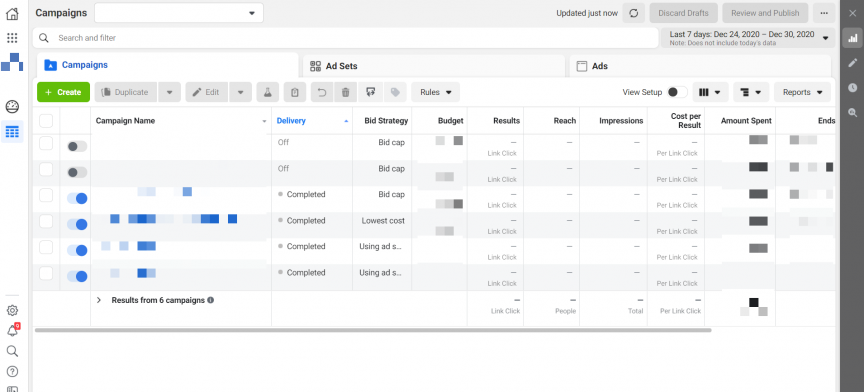Viewport: 864px width, 392px height.
Task: Check the checkbox of the Lowest cost campaign row
Action: (x=46, y=221)
